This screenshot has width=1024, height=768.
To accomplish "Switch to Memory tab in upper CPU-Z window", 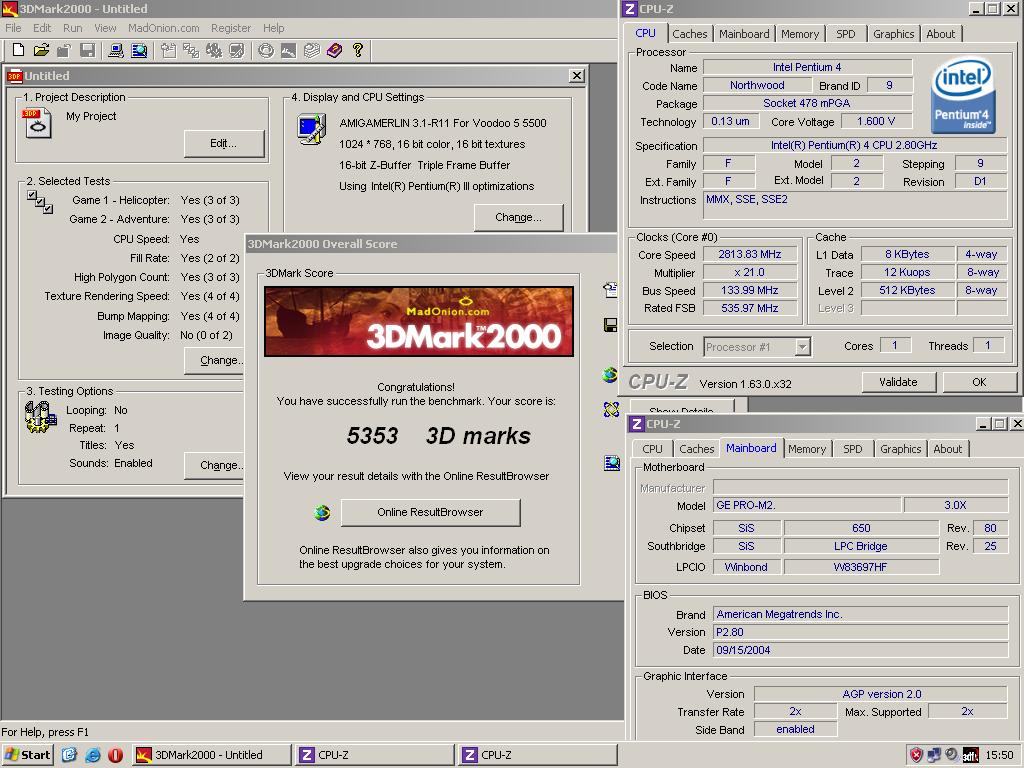I will [x=800, y=34].
